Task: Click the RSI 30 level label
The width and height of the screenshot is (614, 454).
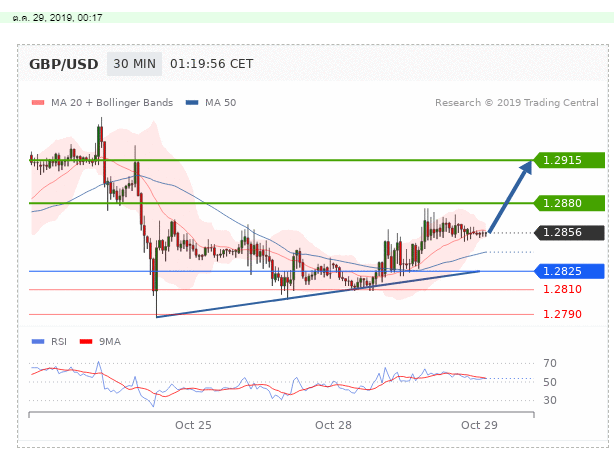Action: (550, 400)
